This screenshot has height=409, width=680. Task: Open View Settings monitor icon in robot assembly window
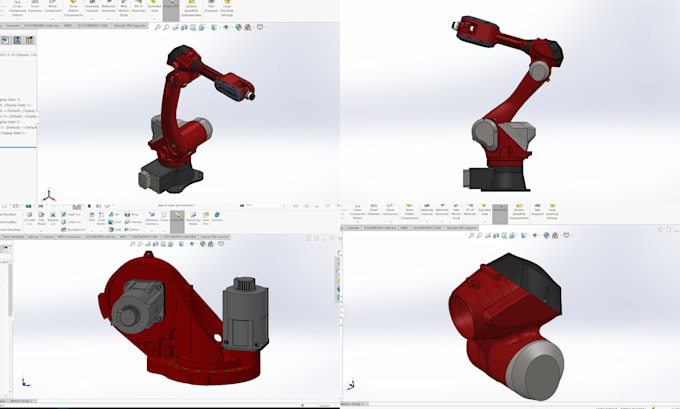click(x=260, y=27)
